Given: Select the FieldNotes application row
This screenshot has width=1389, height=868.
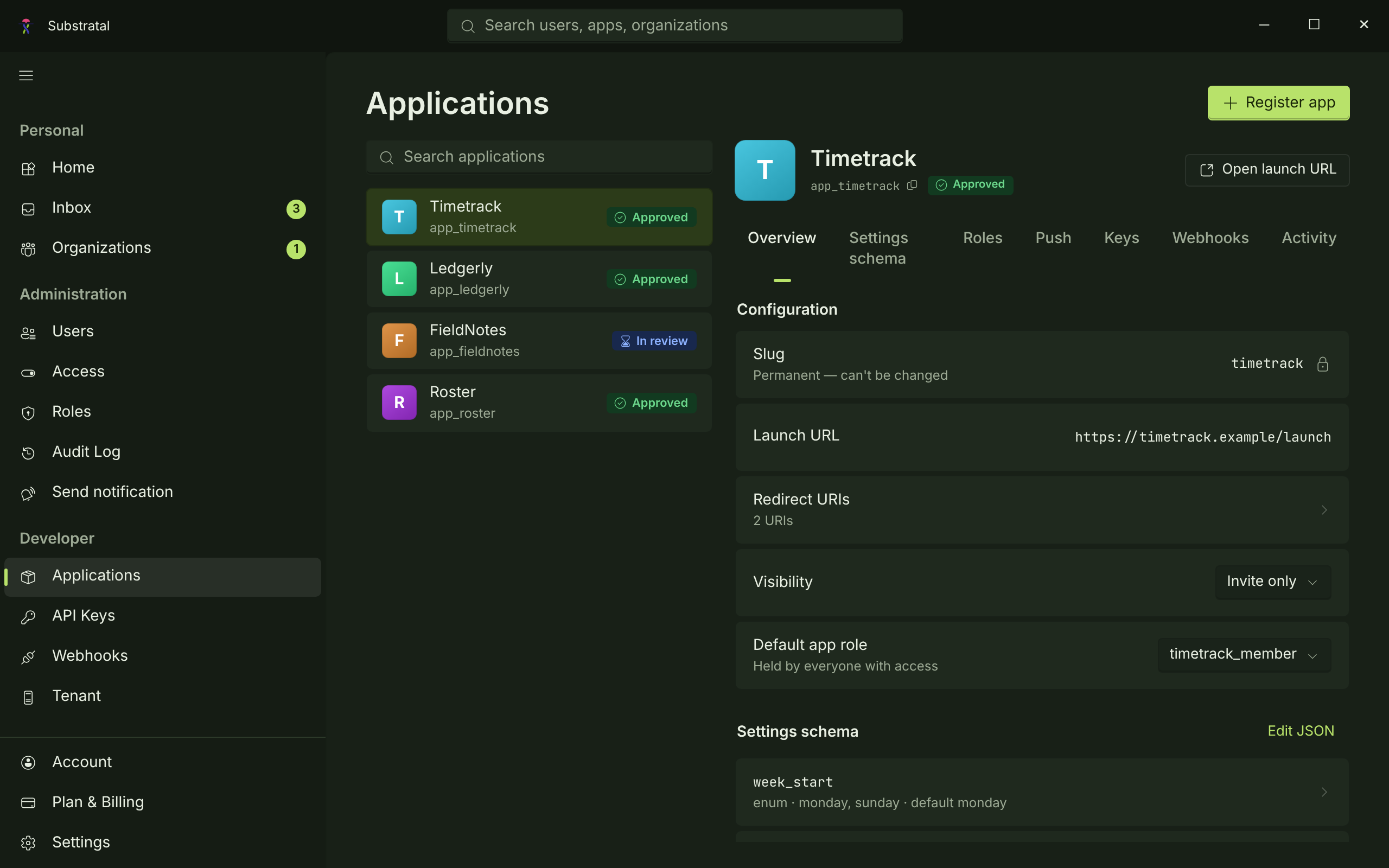Looking at the screenshot, I should point(539,341).
